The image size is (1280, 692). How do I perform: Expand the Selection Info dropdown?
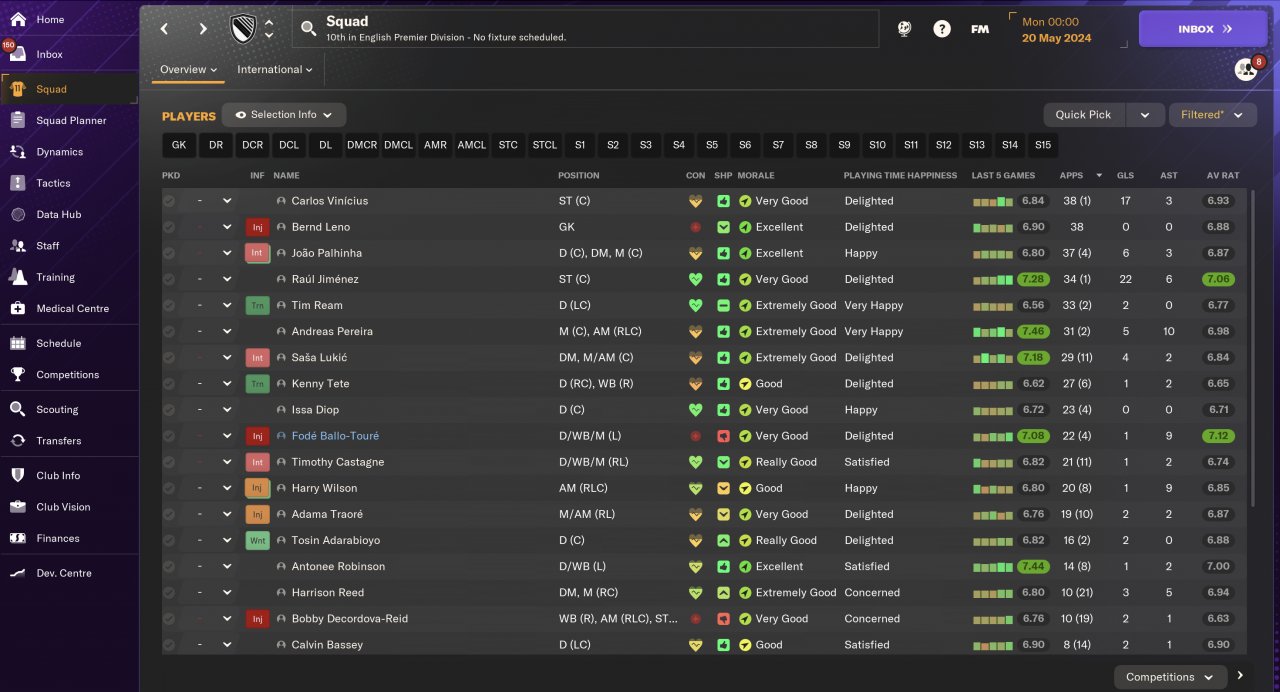(x=284, y=115)
